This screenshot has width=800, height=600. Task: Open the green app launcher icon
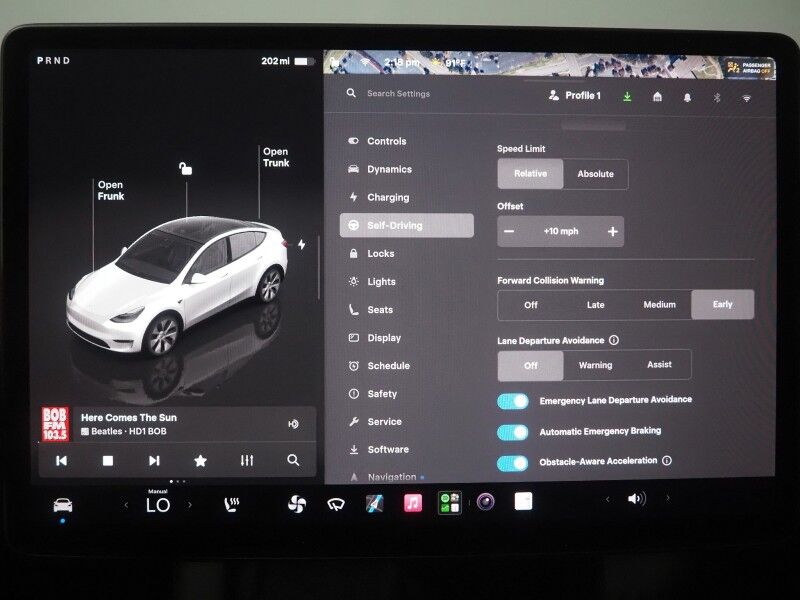coord(450,503)
